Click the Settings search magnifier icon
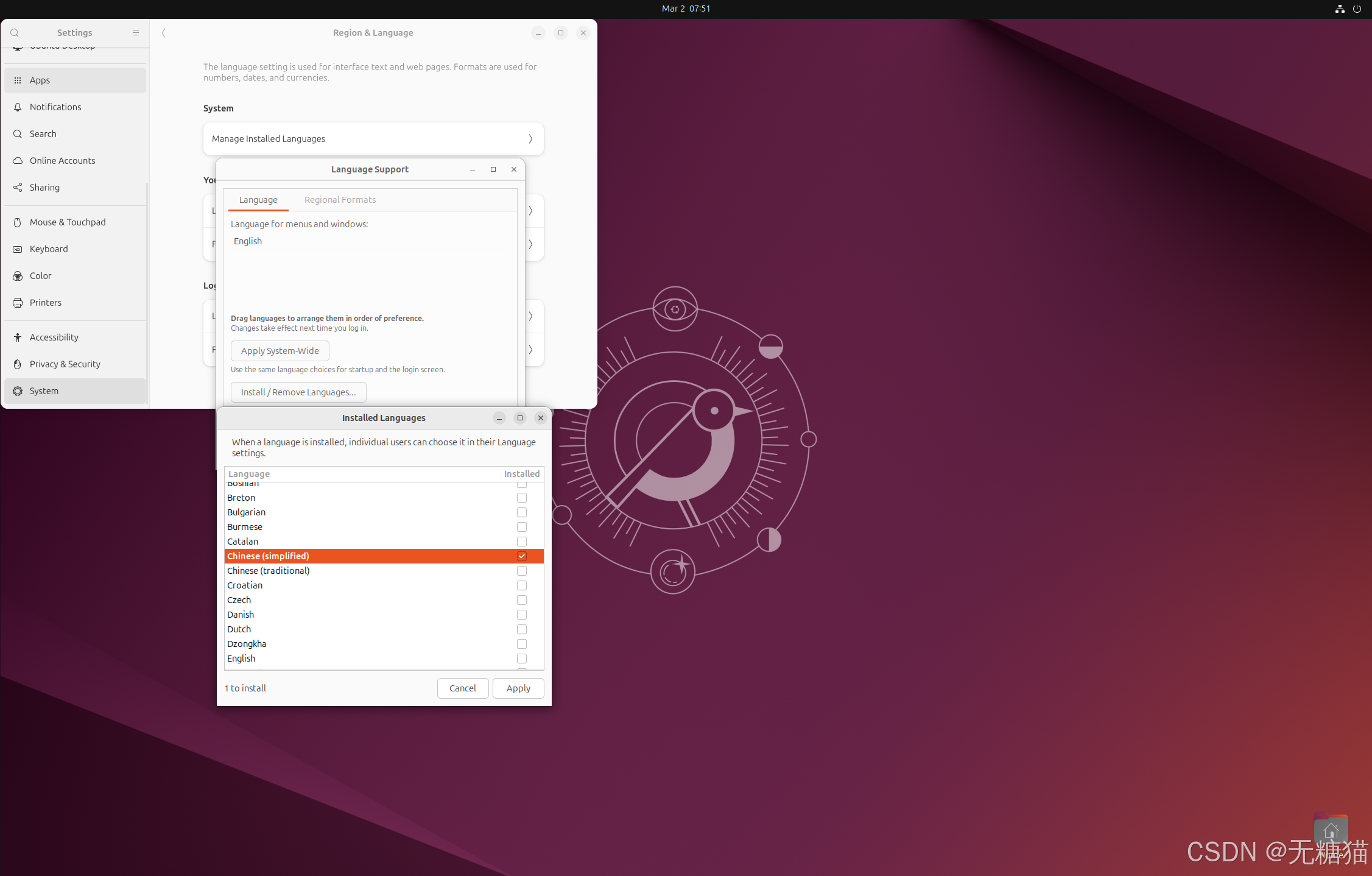Image resolution: width=1372 pixels, height=876 pixels. [x=15, y=33]
